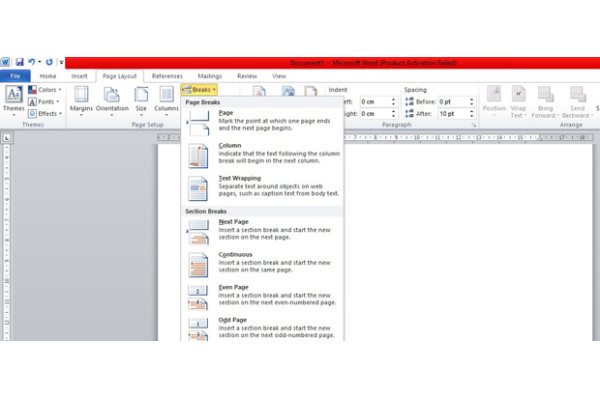Open the File tab

15,76
